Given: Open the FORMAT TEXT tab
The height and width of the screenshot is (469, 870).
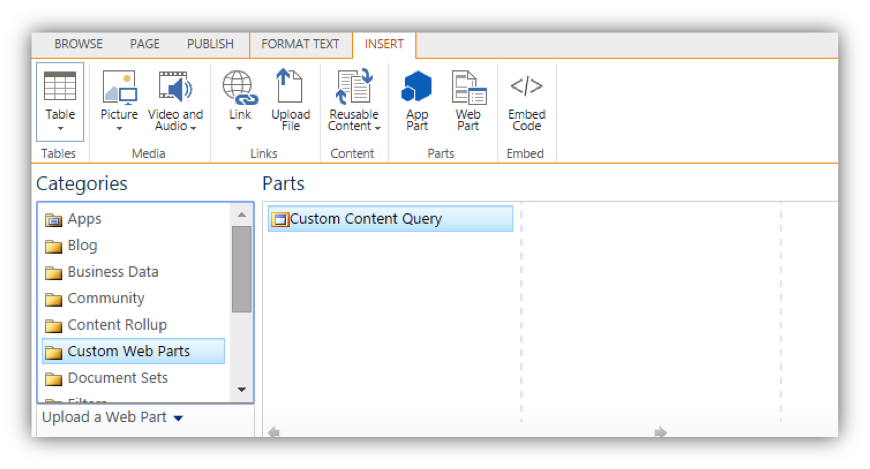Looking at the screenshot, I should (x=300, y=44).
